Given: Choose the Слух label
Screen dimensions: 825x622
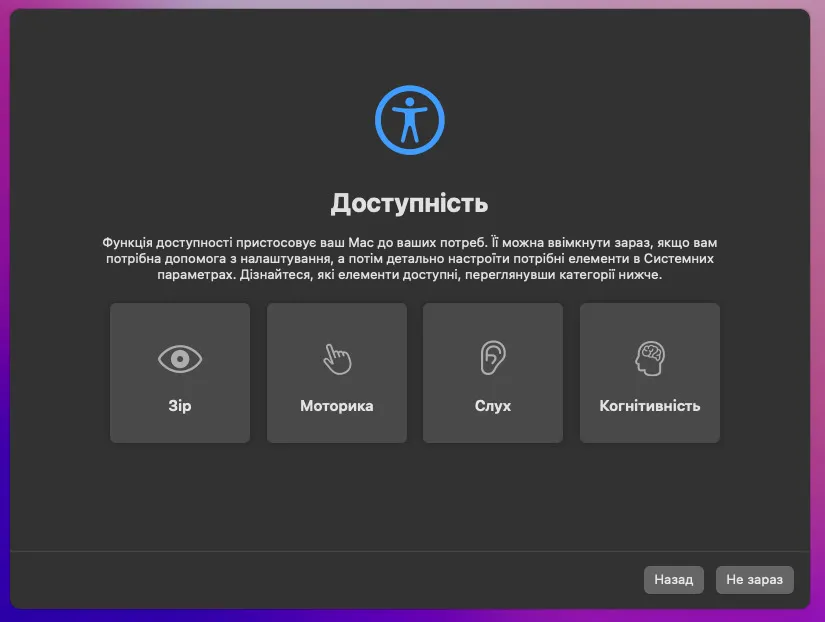Looking at the screenshot, I should click(493, 406).
